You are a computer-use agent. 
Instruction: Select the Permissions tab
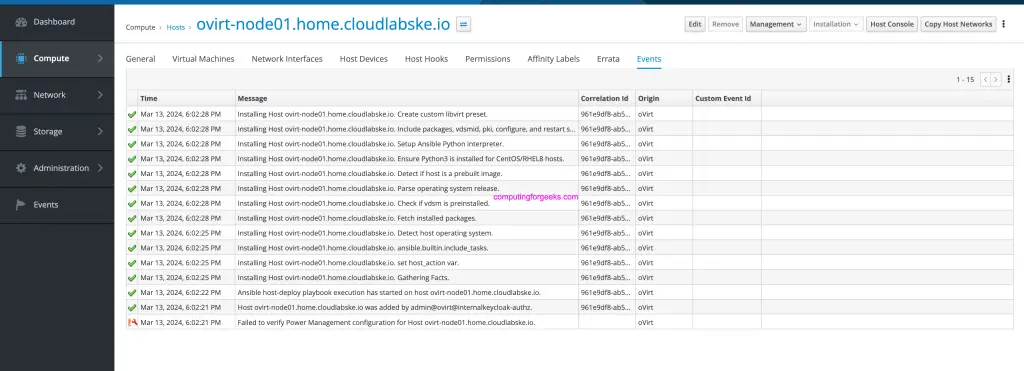tap(488, 59)
